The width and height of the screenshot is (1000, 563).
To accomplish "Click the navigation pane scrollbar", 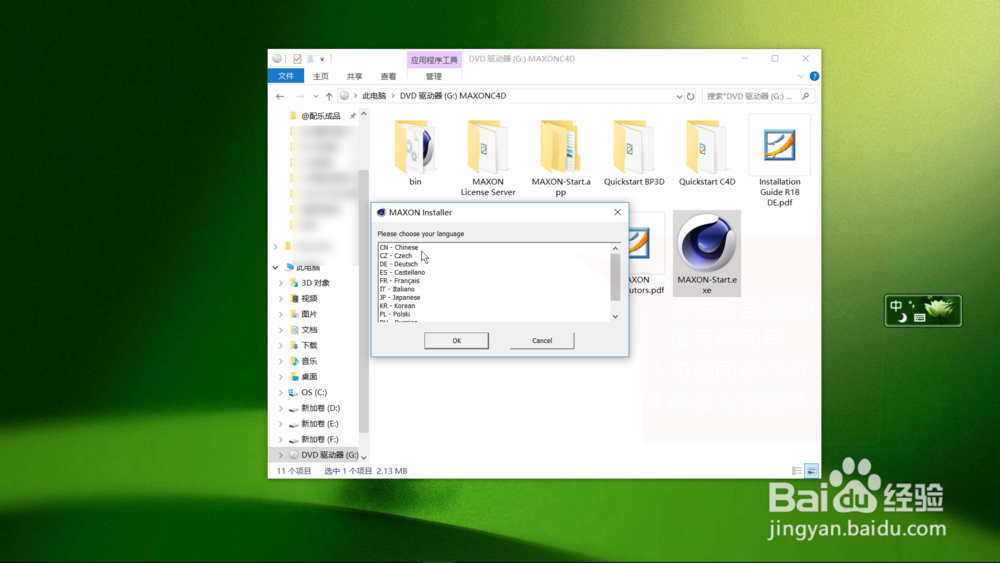I will (364, 300).
